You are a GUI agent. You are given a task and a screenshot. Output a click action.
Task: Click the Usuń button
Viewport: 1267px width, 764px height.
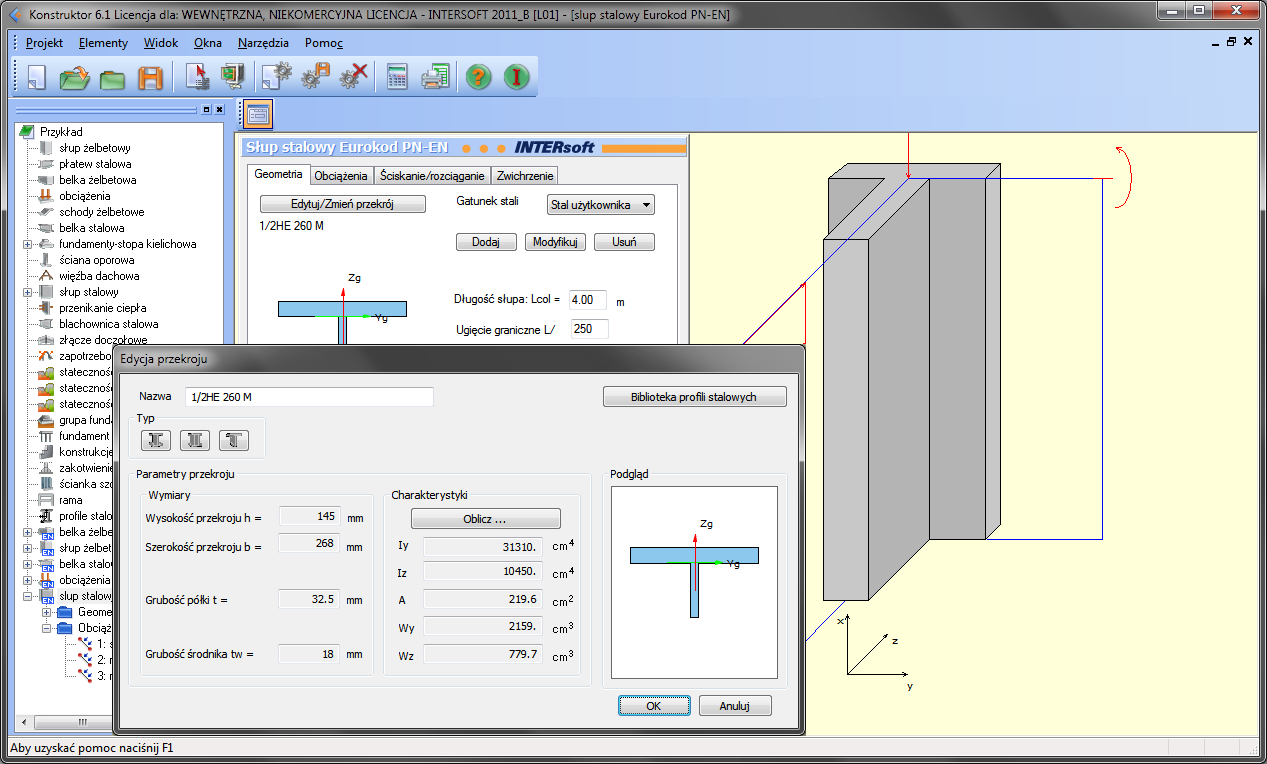pos(624,242)
